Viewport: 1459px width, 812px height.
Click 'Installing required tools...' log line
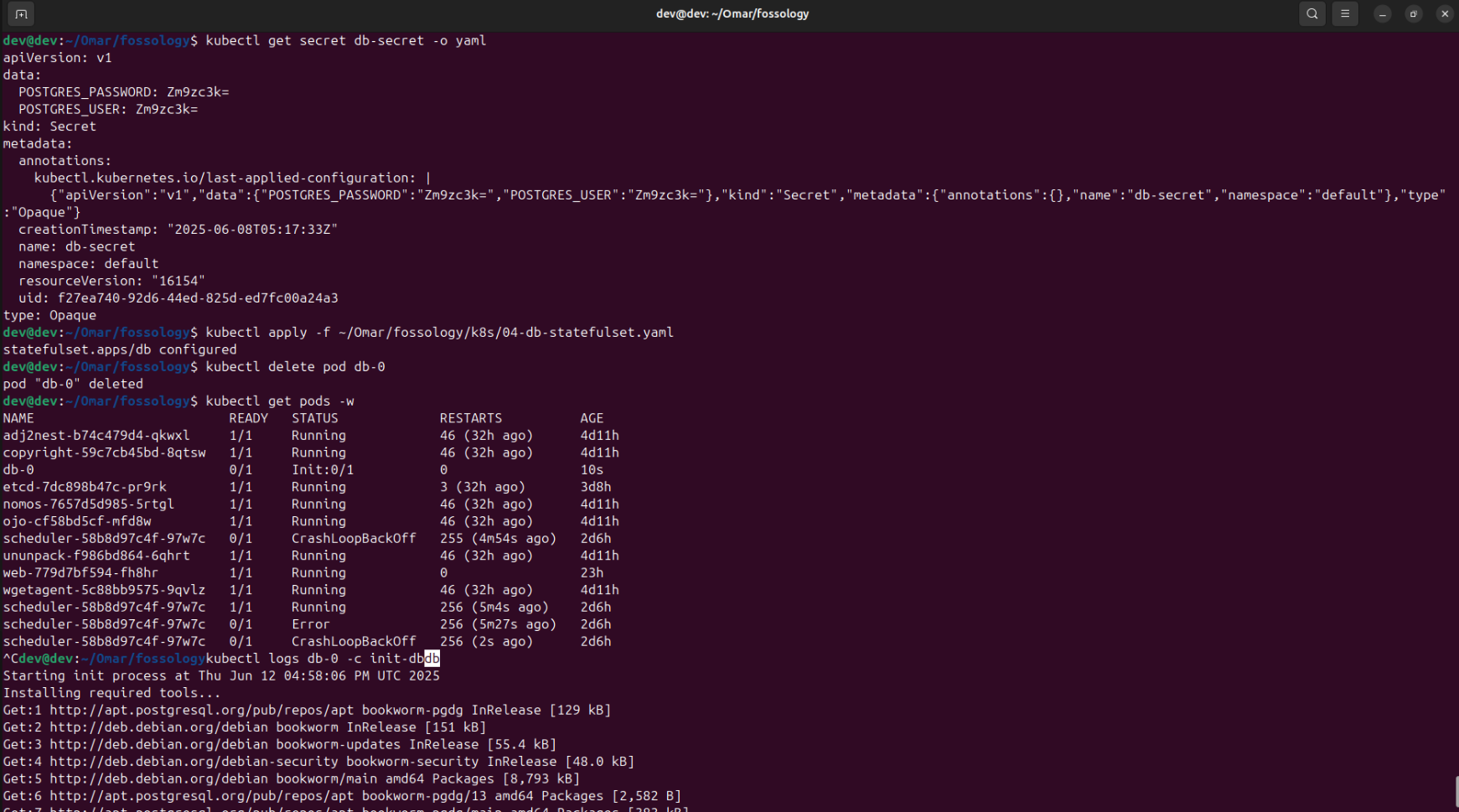pos(111,693)
